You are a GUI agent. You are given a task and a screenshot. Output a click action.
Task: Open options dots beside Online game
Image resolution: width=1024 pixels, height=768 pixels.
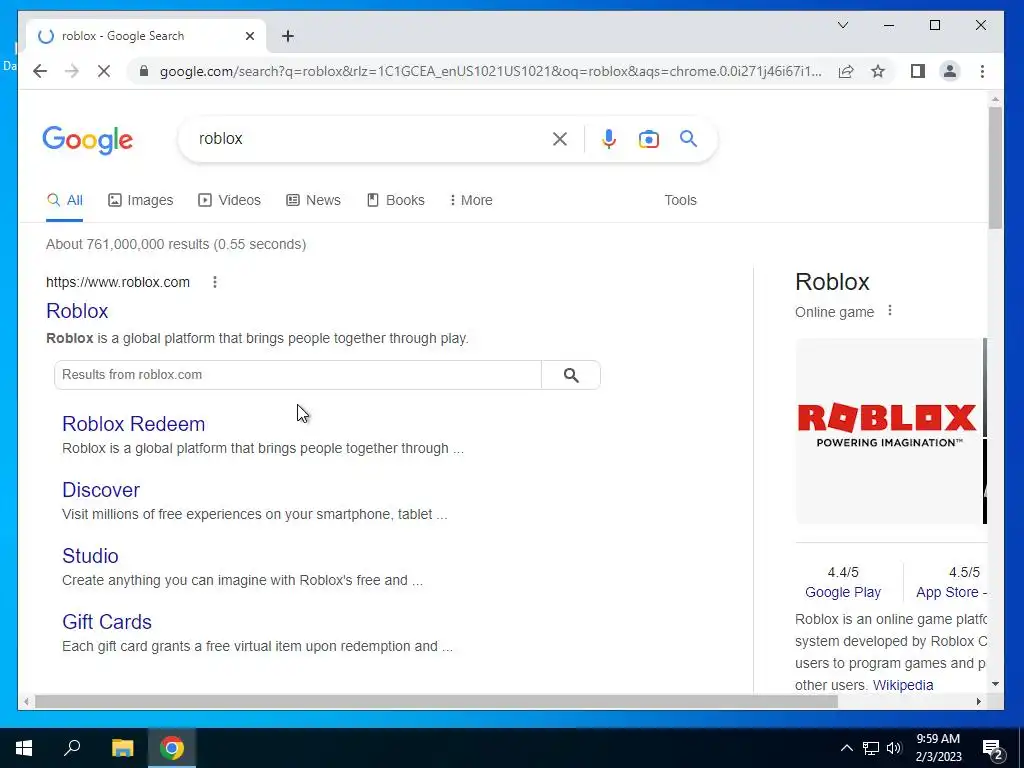point(889,311)
